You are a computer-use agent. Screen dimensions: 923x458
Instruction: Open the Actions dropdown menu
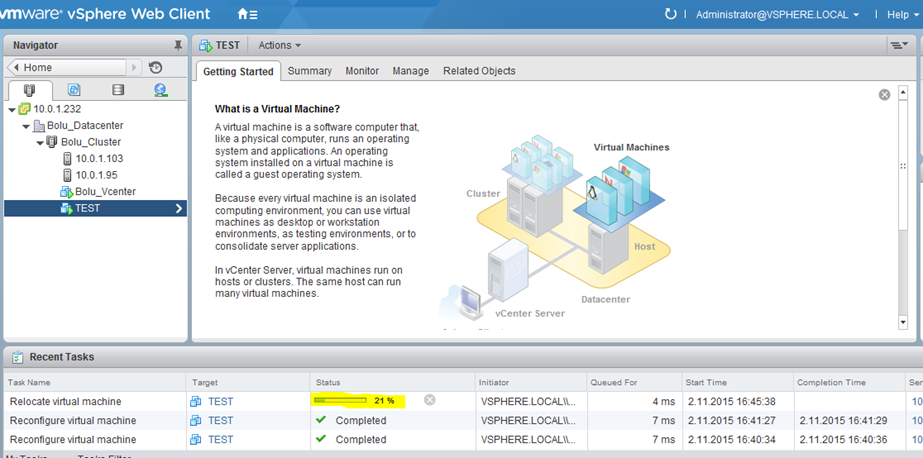pyautogui.click(x=279, y=45)
